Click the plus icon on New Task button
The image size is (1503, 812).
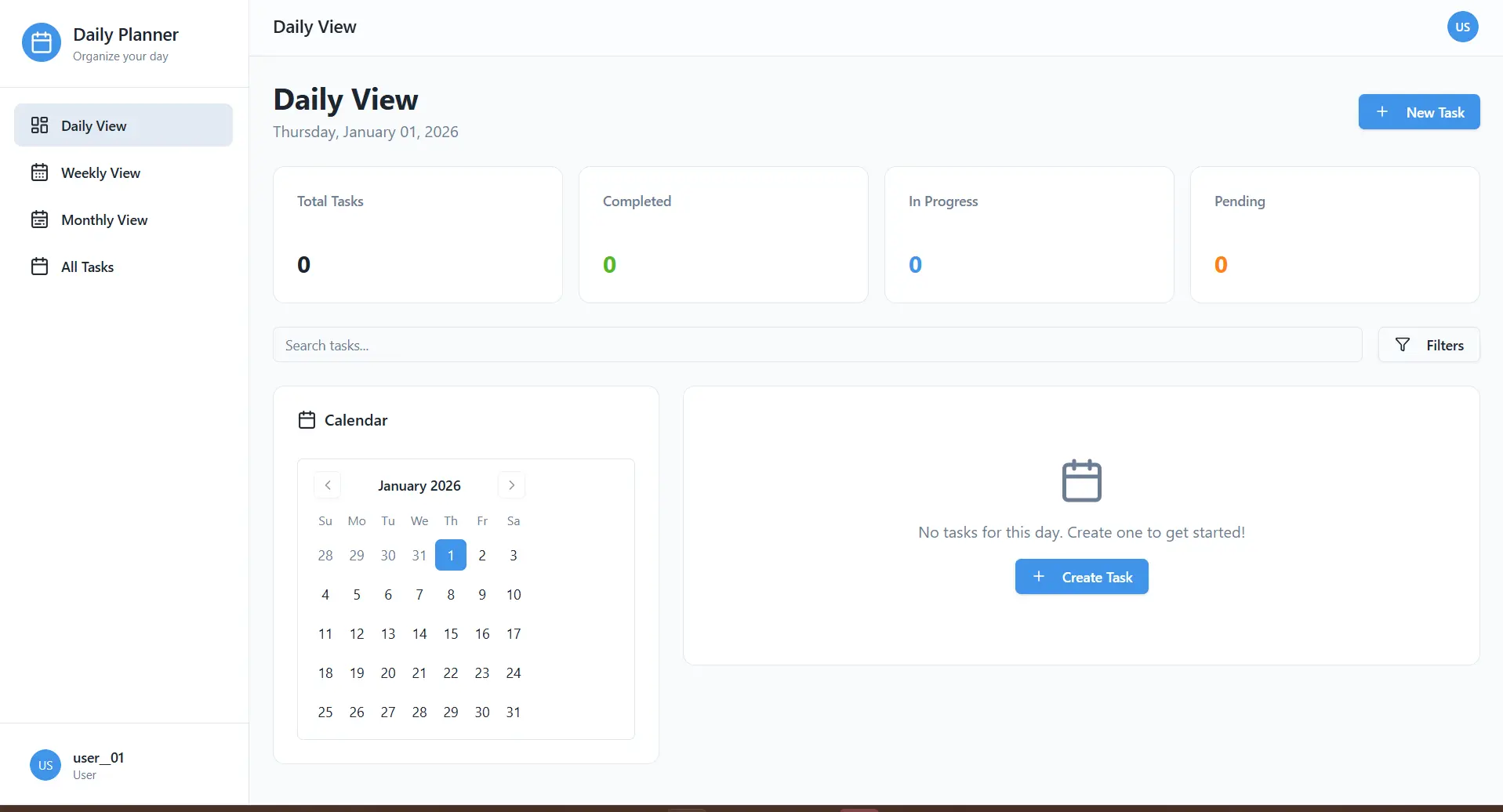[1382, 111]
